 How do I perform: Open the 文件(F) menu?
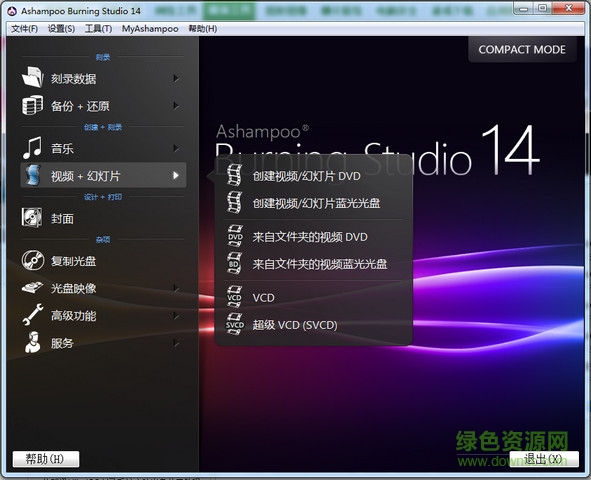coord(24,29)
